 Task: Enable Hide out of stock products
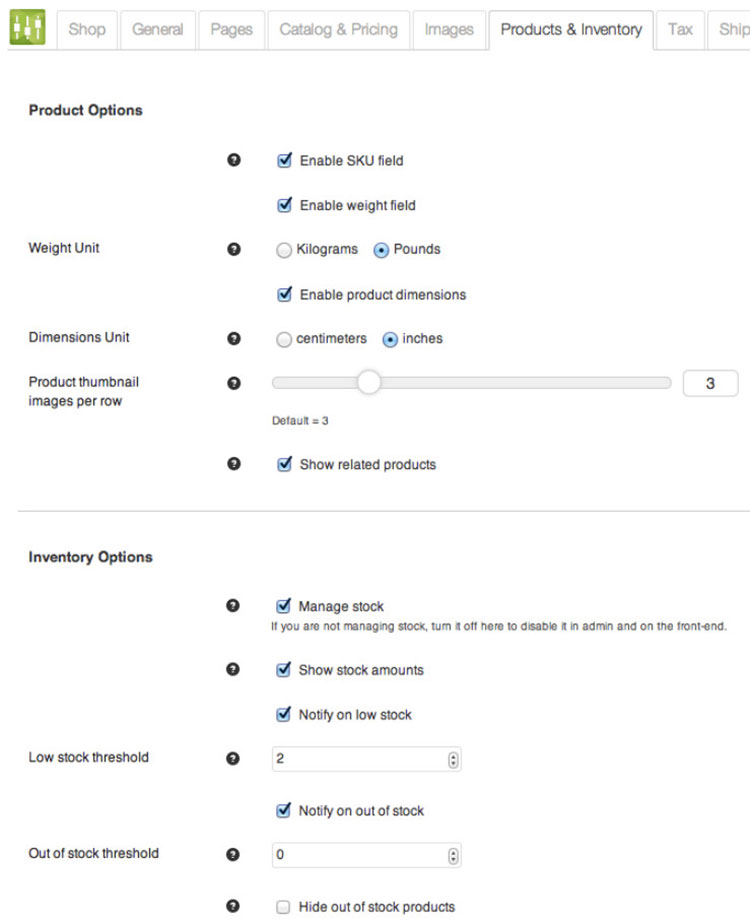tap(284, 907)
